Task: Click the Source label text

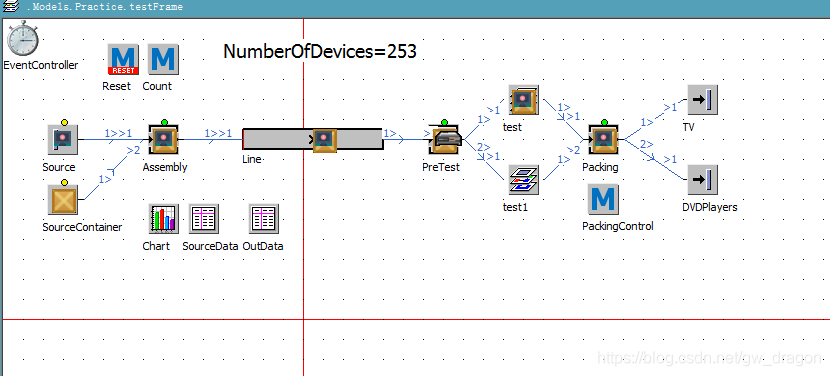Action: pyautogui.click(x=59, y=167)
